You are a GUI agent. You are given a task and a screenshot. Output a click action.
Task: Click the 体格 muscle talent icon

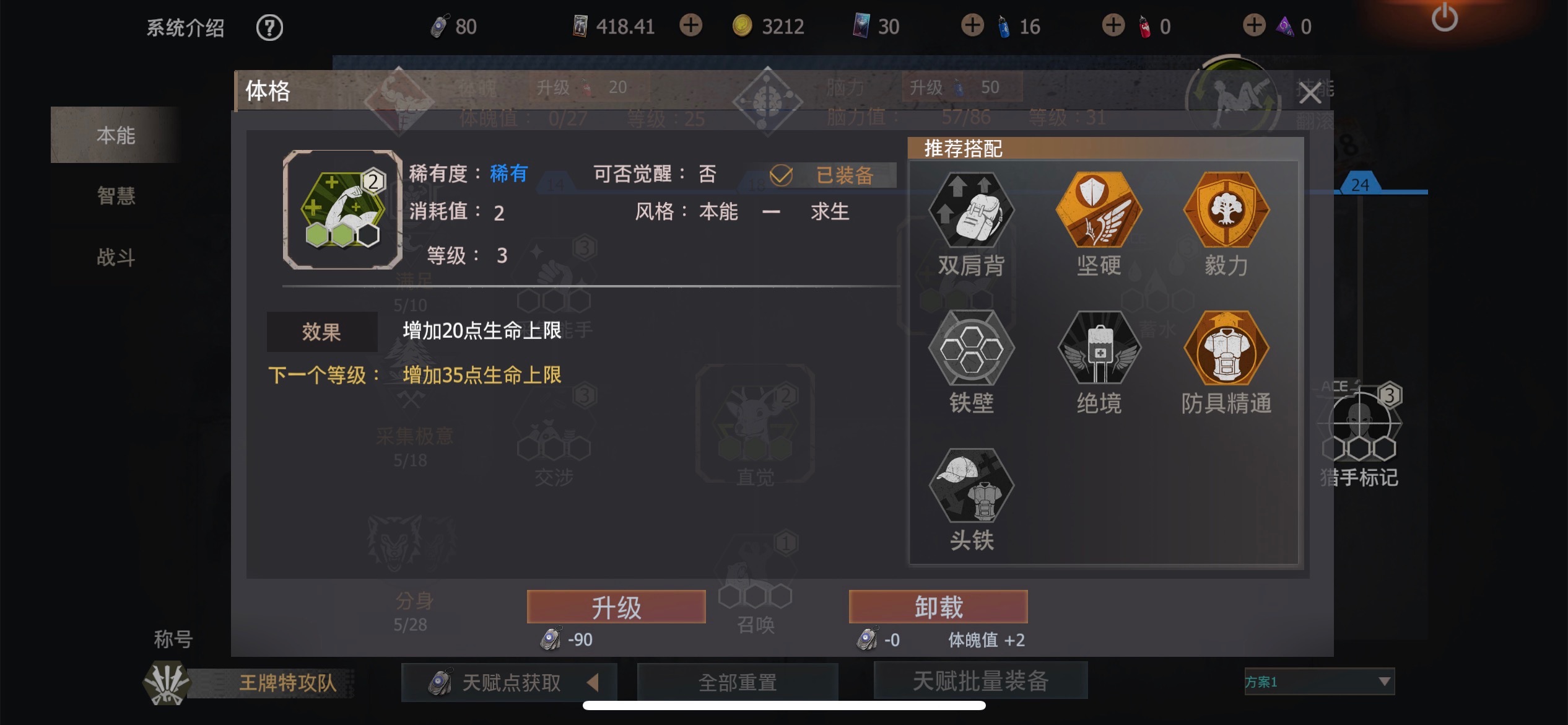(x=342, y=210)
